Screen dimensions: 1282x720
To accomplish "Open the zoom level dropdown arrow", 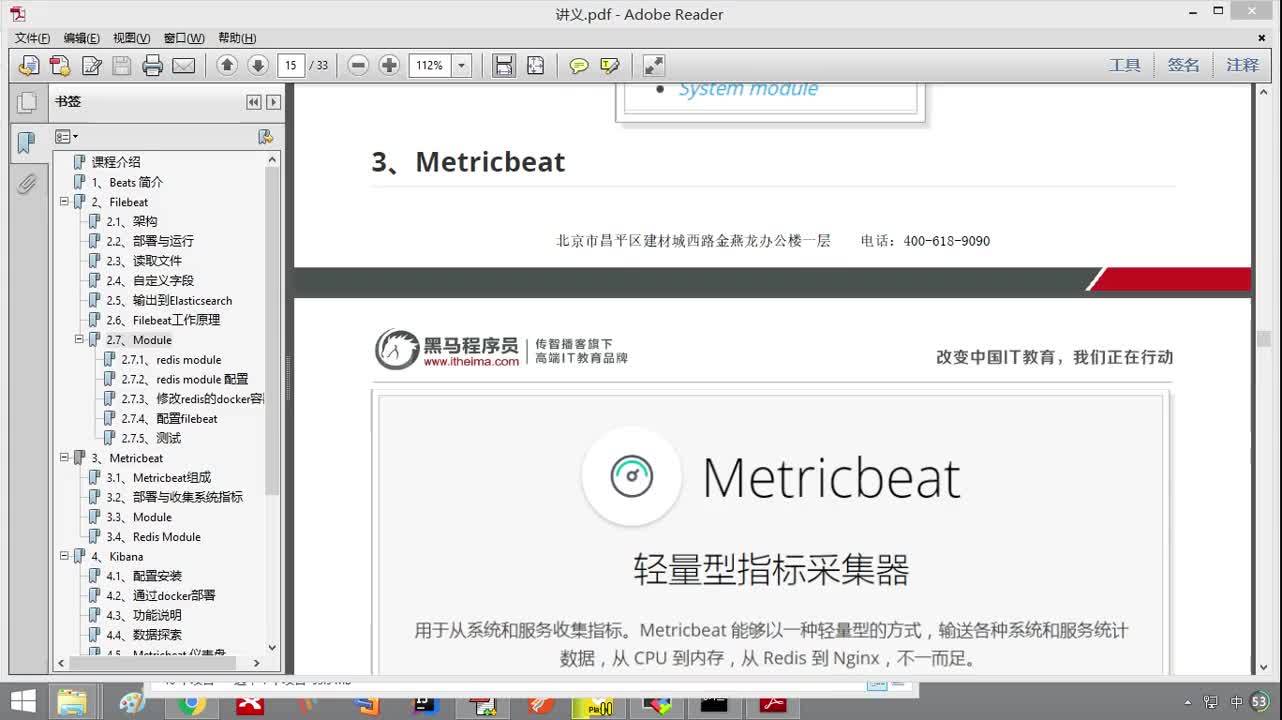I will [x=462, y=66].
